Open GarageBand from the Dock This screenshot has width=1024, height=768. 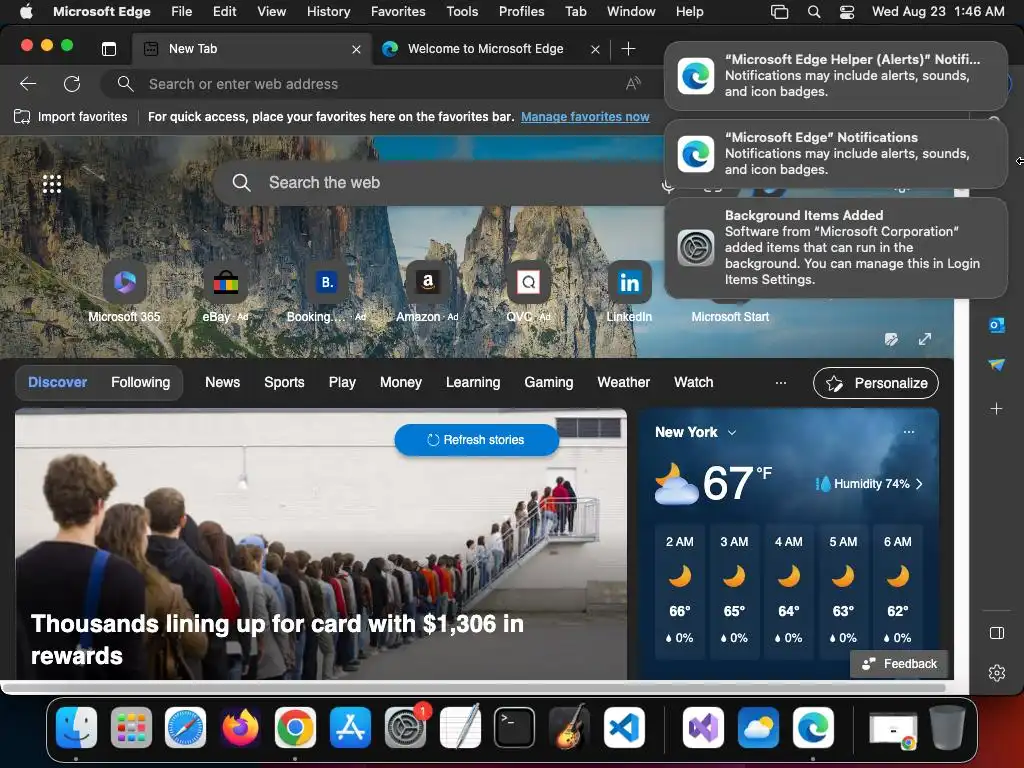569,727
